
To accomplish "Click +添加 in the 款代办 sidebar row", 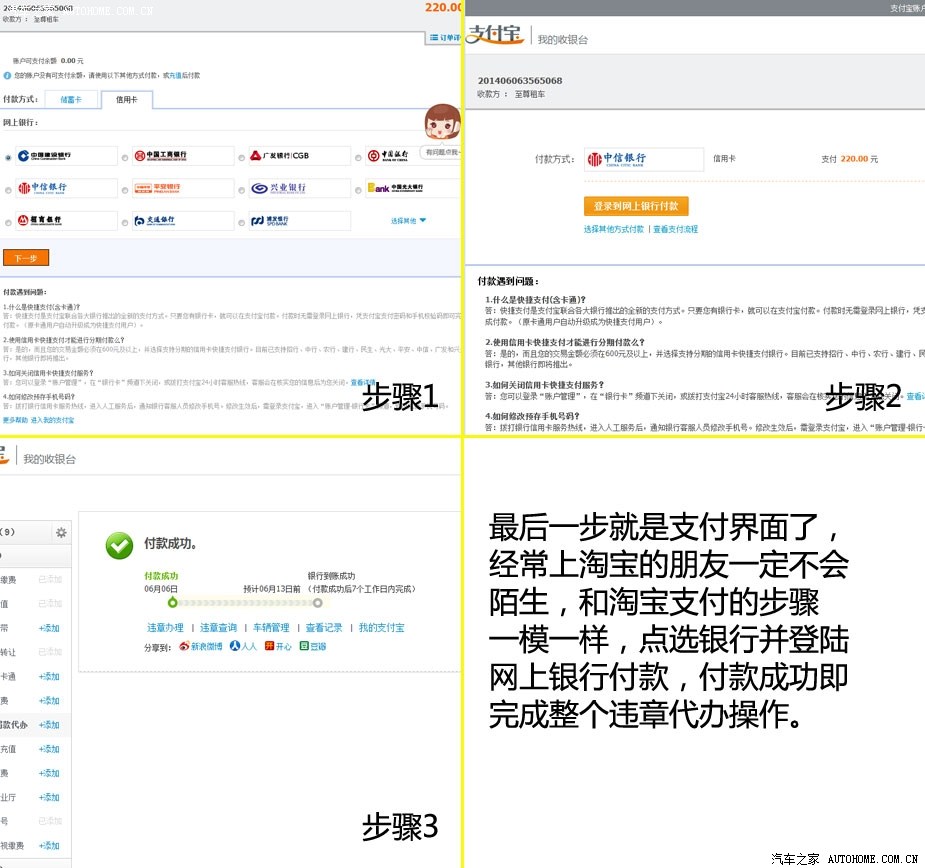I will [49, 725].
